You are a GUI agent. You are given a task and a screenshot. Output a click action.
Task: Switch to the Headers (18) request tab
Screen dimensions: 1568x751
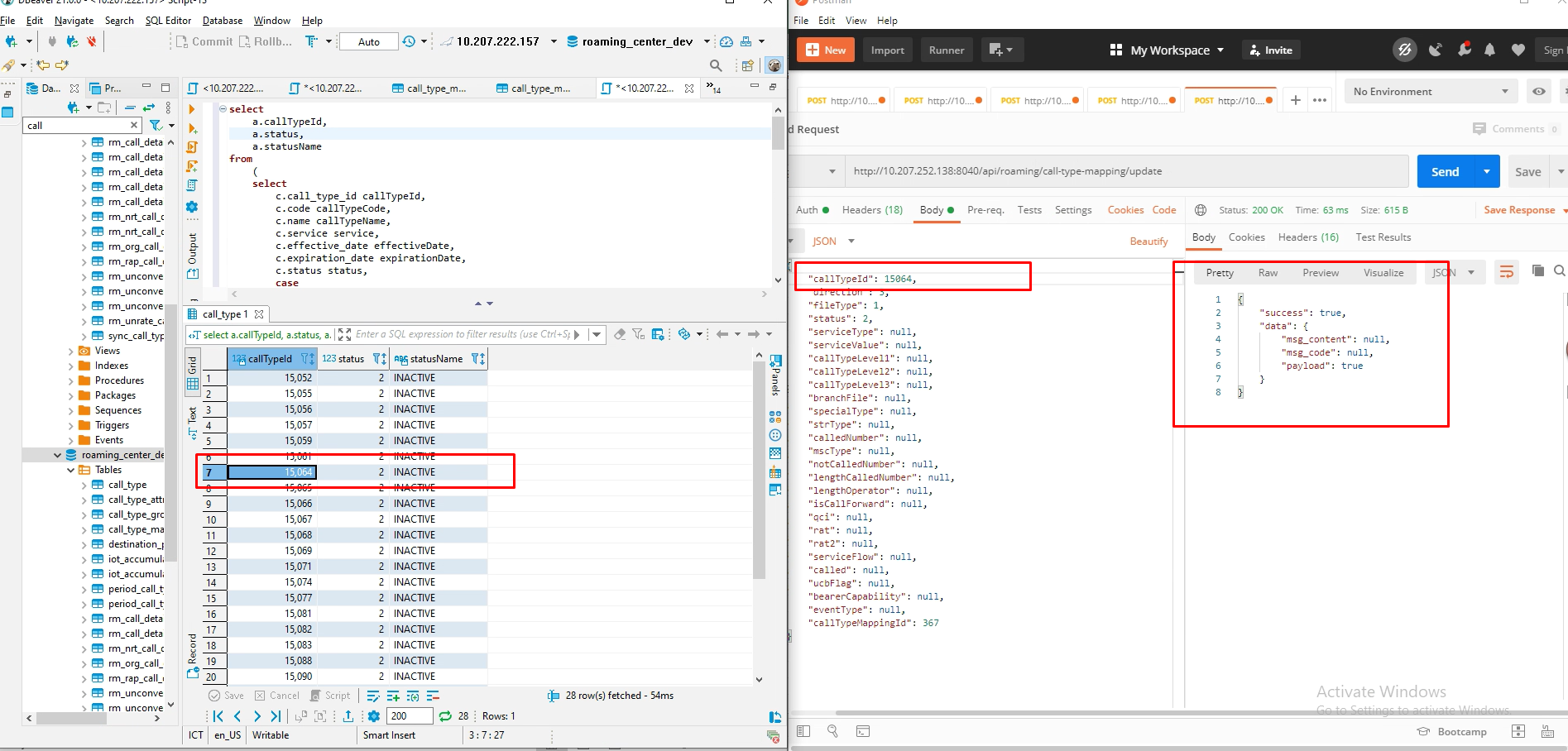coord(871,210)
